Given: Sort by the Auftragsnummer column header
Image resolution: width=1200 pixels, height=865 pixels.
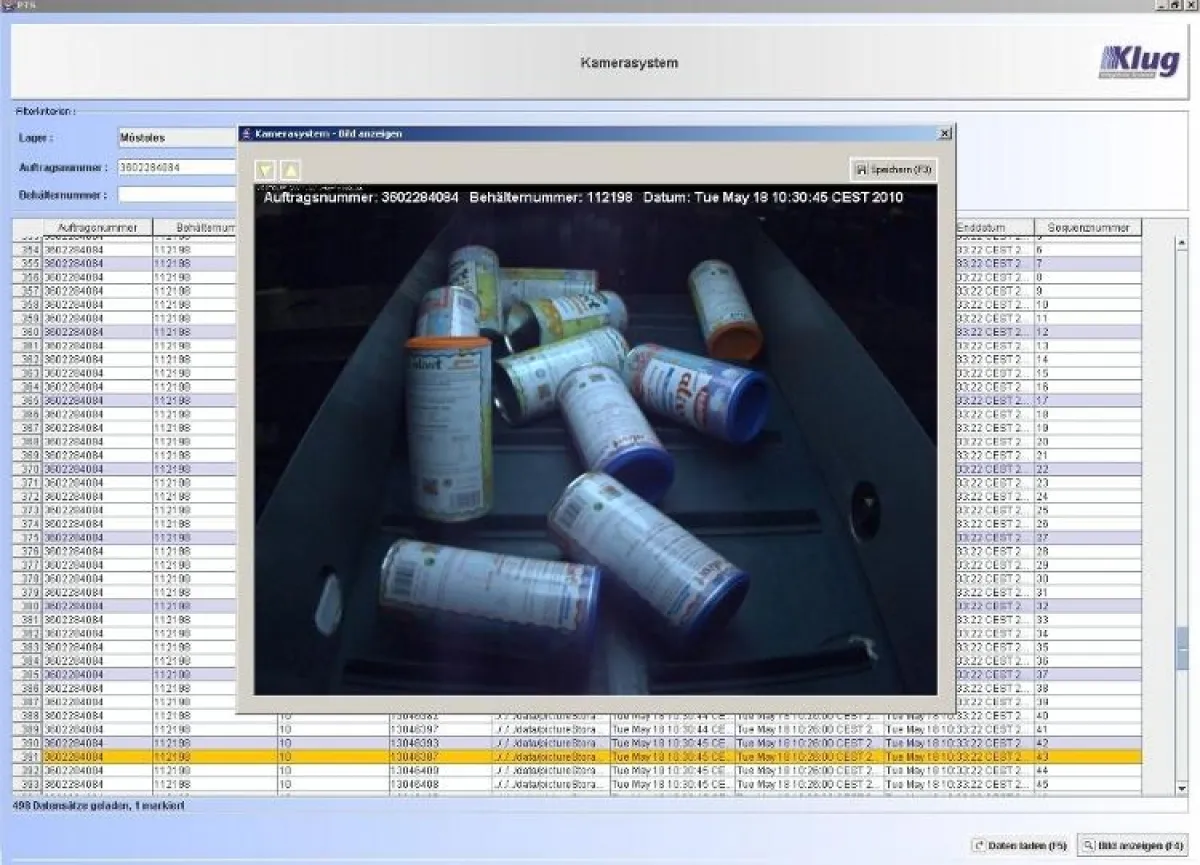Looking at the screenshot, I should pyautogui.click(x=96, y=228).
